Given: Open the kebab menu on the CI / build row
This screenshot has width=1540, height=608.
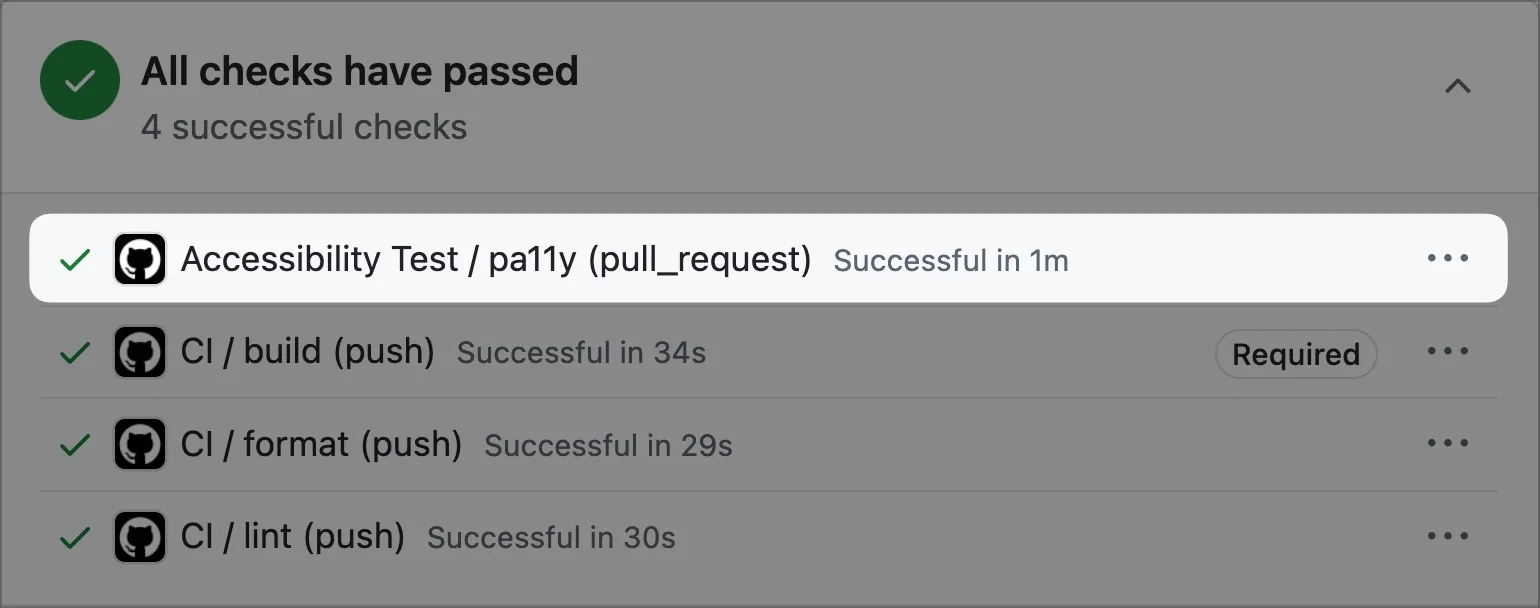Looking at the screenshot, I should coord(1449,352).
